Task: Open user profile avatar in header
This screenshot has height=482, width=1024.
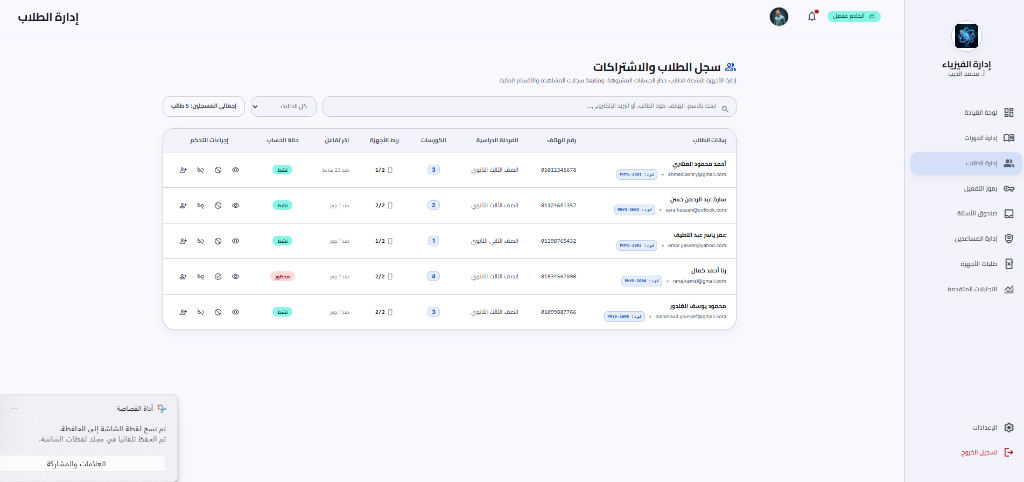Action: tap(778, 16)
